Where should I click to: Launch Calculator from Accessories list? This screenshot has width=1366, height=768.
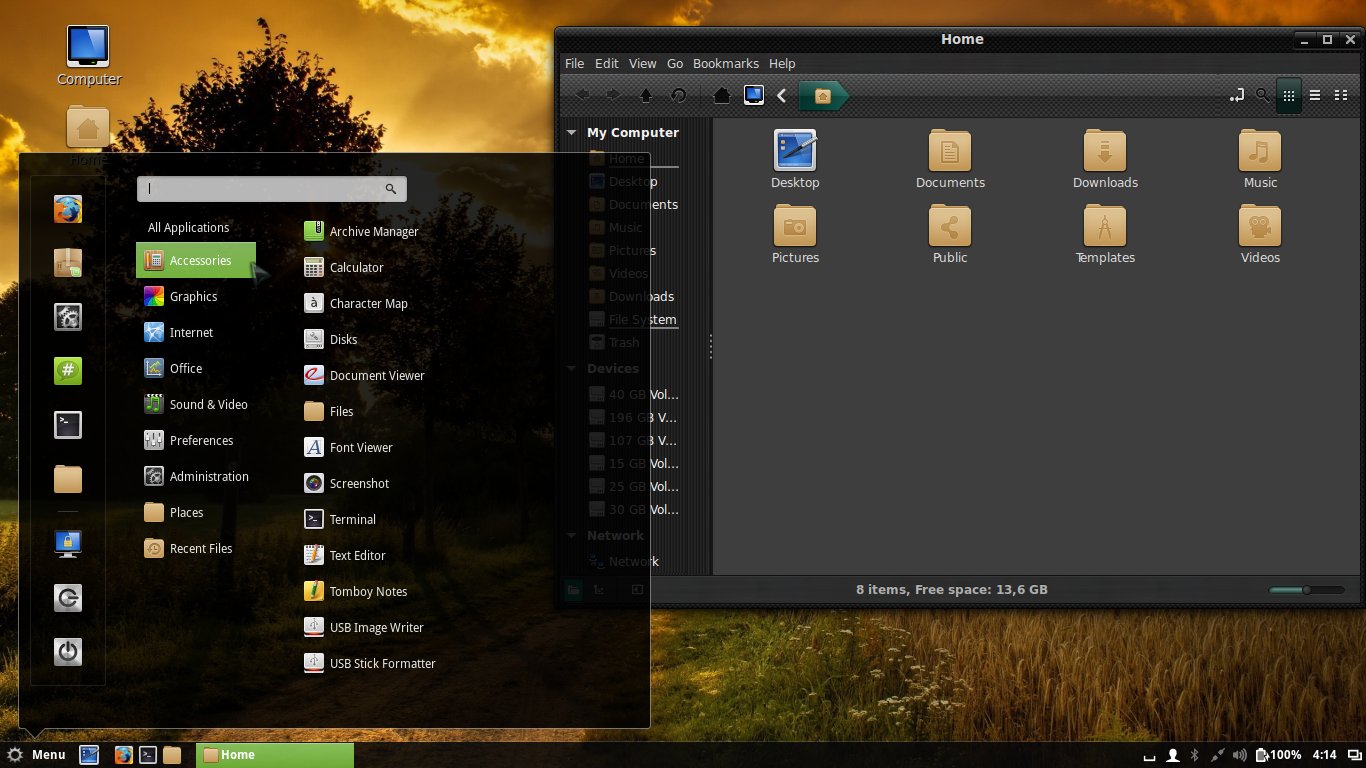click(356, 267)
